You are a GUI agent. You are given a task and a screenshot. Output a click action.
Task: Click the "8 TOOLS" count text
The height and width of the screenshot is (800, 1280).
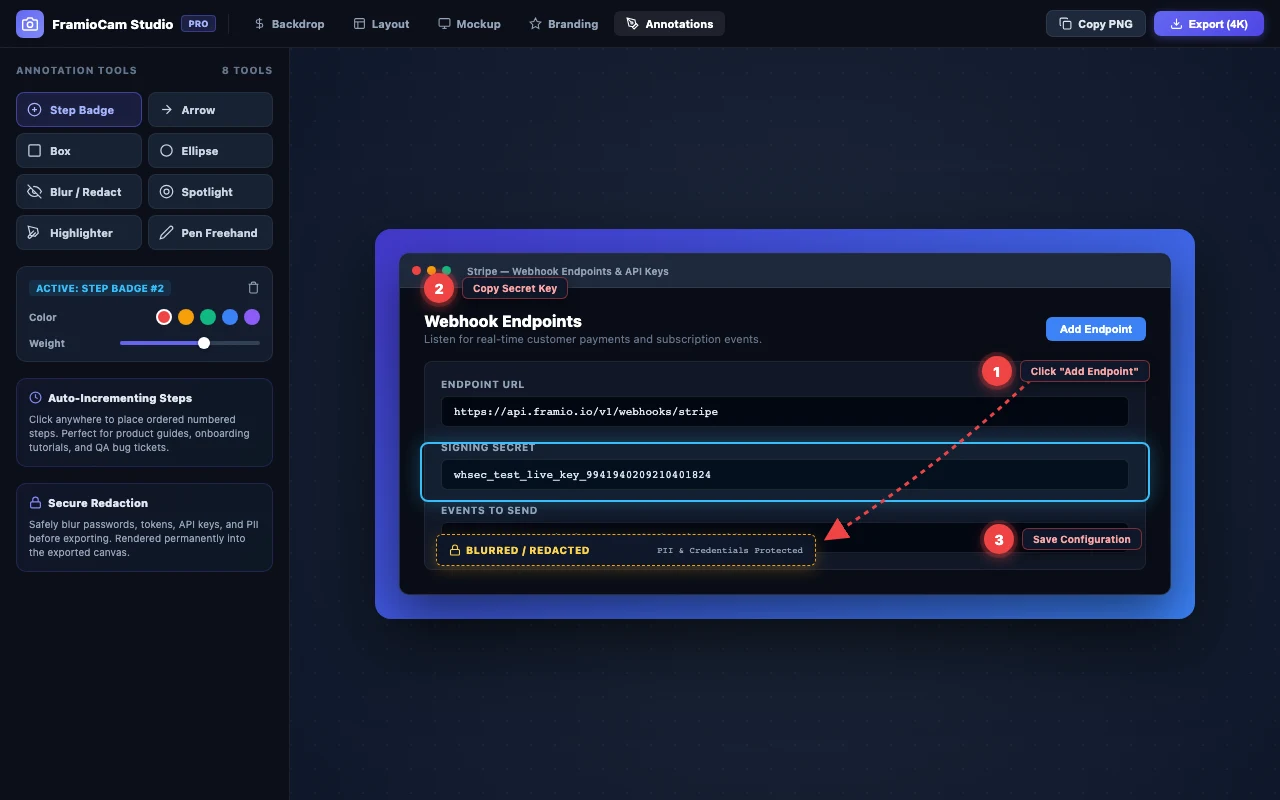[x=247, y=70]
